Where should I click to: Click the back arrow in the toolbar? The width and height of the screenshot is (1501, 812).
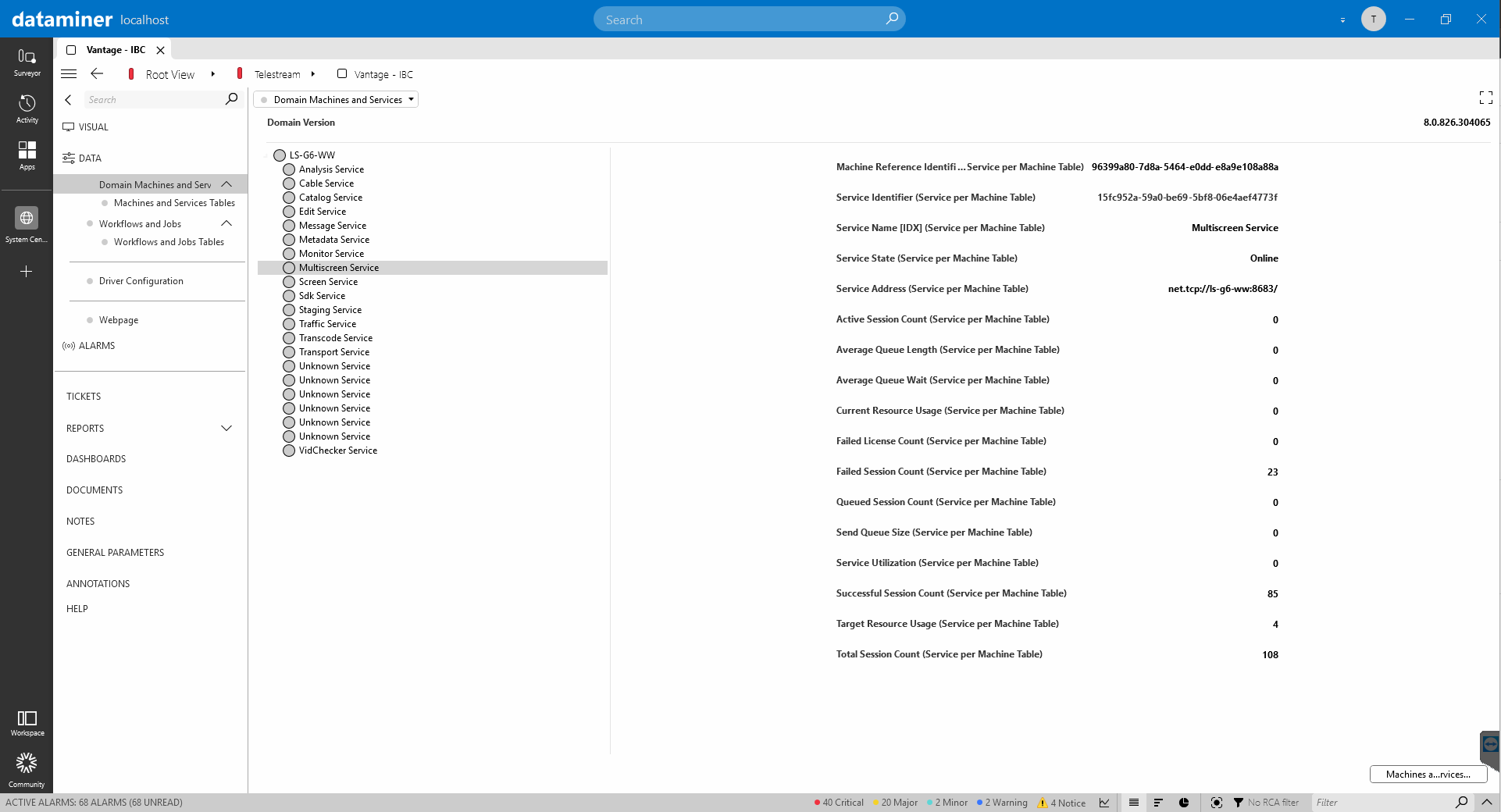tap(97, 73)
